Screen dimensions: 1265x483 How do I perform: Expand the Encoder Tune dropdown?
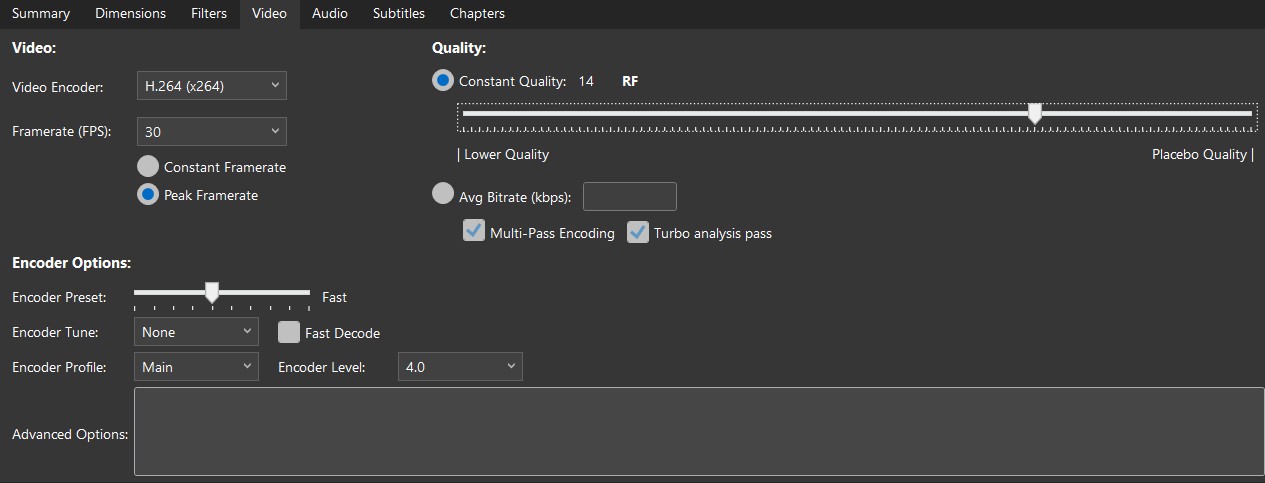196,332
